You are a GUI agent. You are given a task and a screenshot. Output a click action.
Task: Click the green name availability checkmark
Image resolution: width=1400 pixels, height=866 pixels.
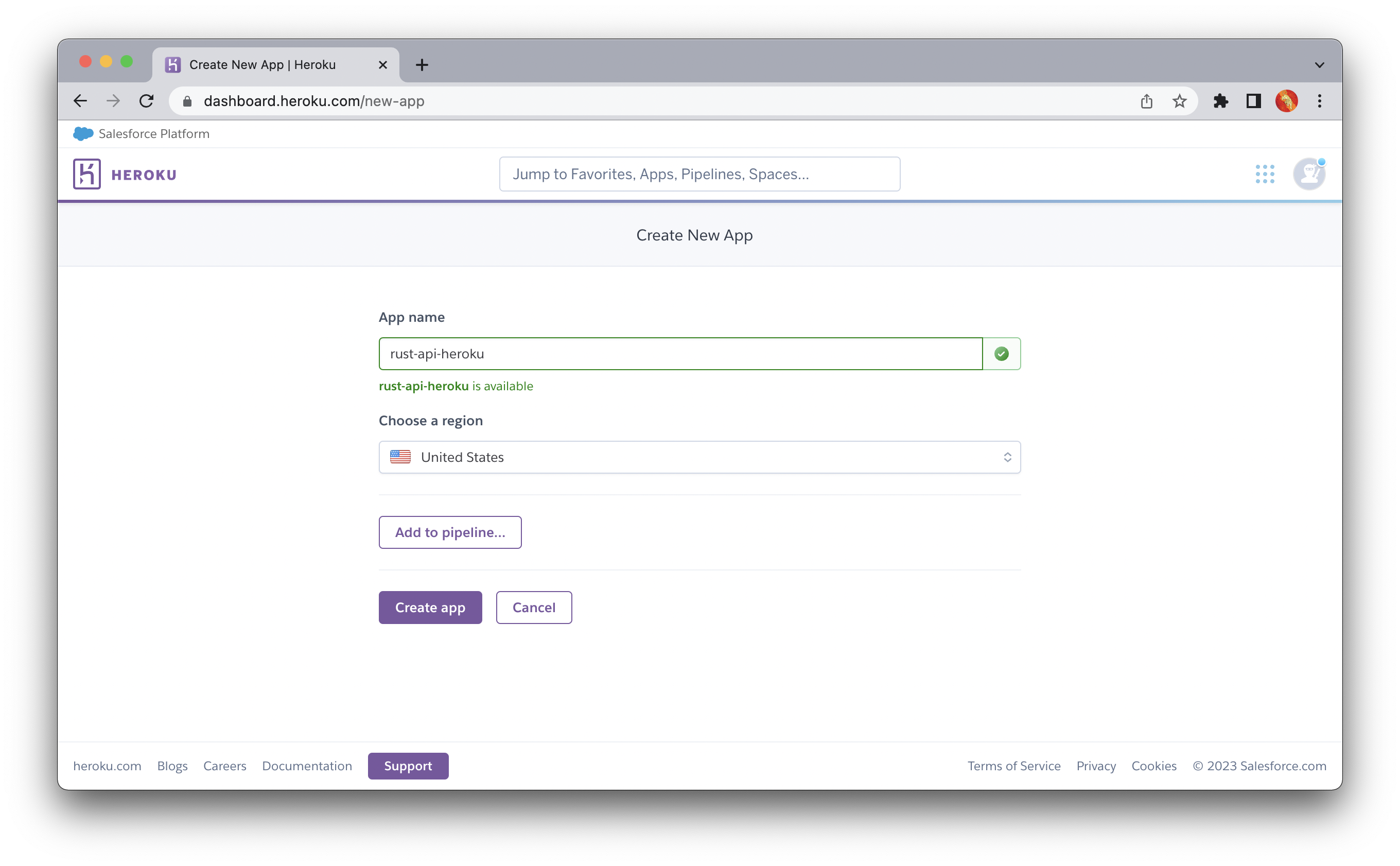(x=1001, y=353)
